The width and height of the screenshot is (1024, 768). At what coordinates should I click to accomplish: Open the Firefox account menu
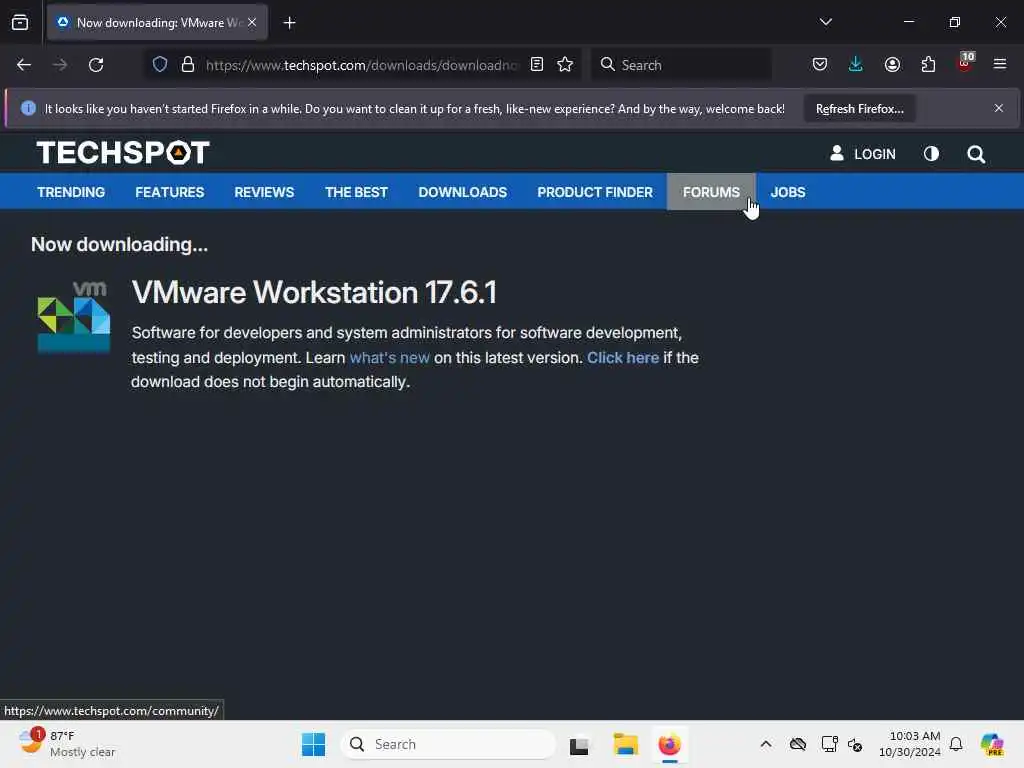coord(892,64)
